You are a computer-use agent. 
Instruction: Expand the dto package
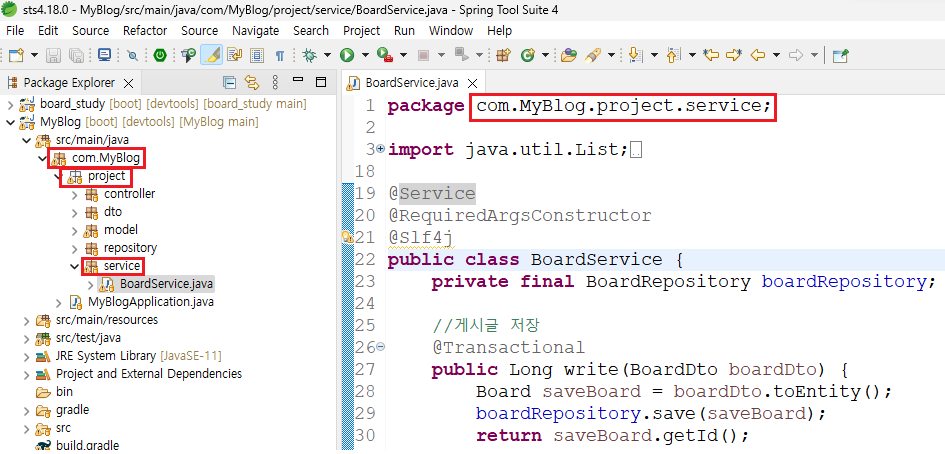tap(74, 212)
